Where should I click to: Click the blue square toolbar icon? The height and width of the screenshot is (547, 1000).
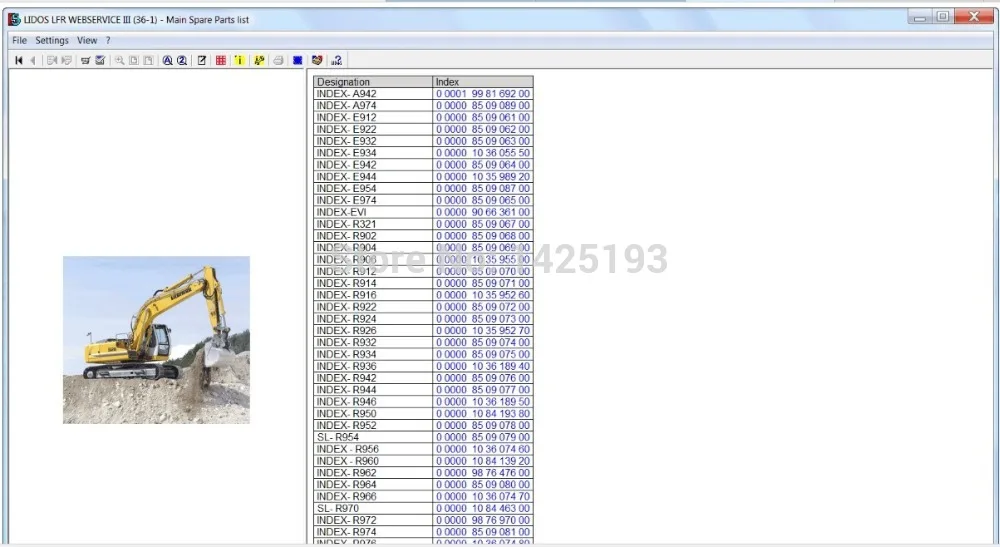[x=297, y=60]
